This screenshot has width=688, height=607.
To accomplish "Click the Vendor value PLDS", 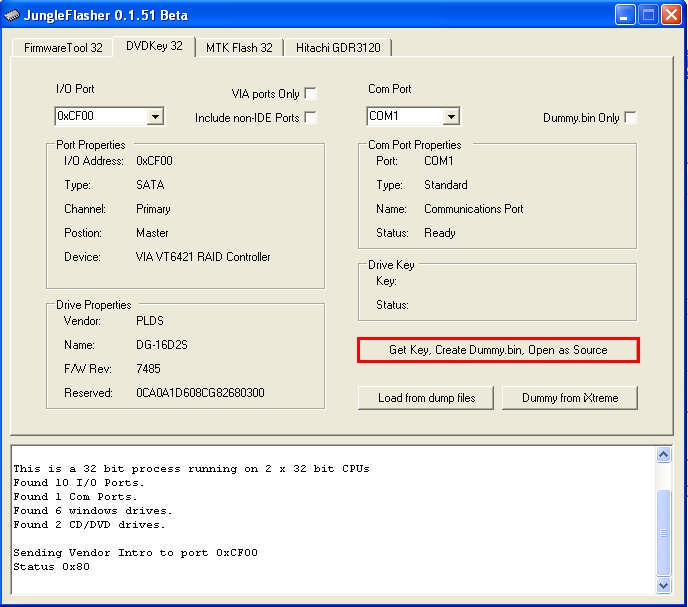I will pyautogui.click(x=150, y=321).
